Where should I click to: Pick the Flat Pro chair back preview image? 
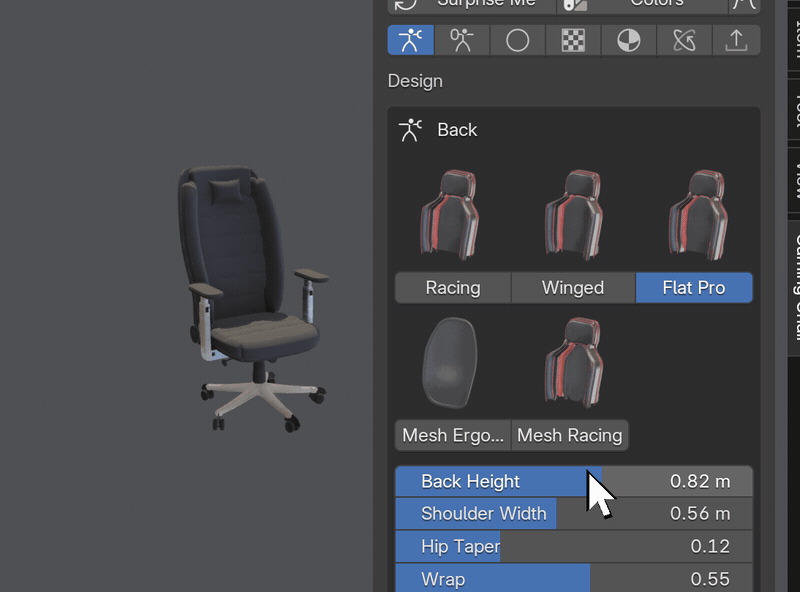point(698,214)
